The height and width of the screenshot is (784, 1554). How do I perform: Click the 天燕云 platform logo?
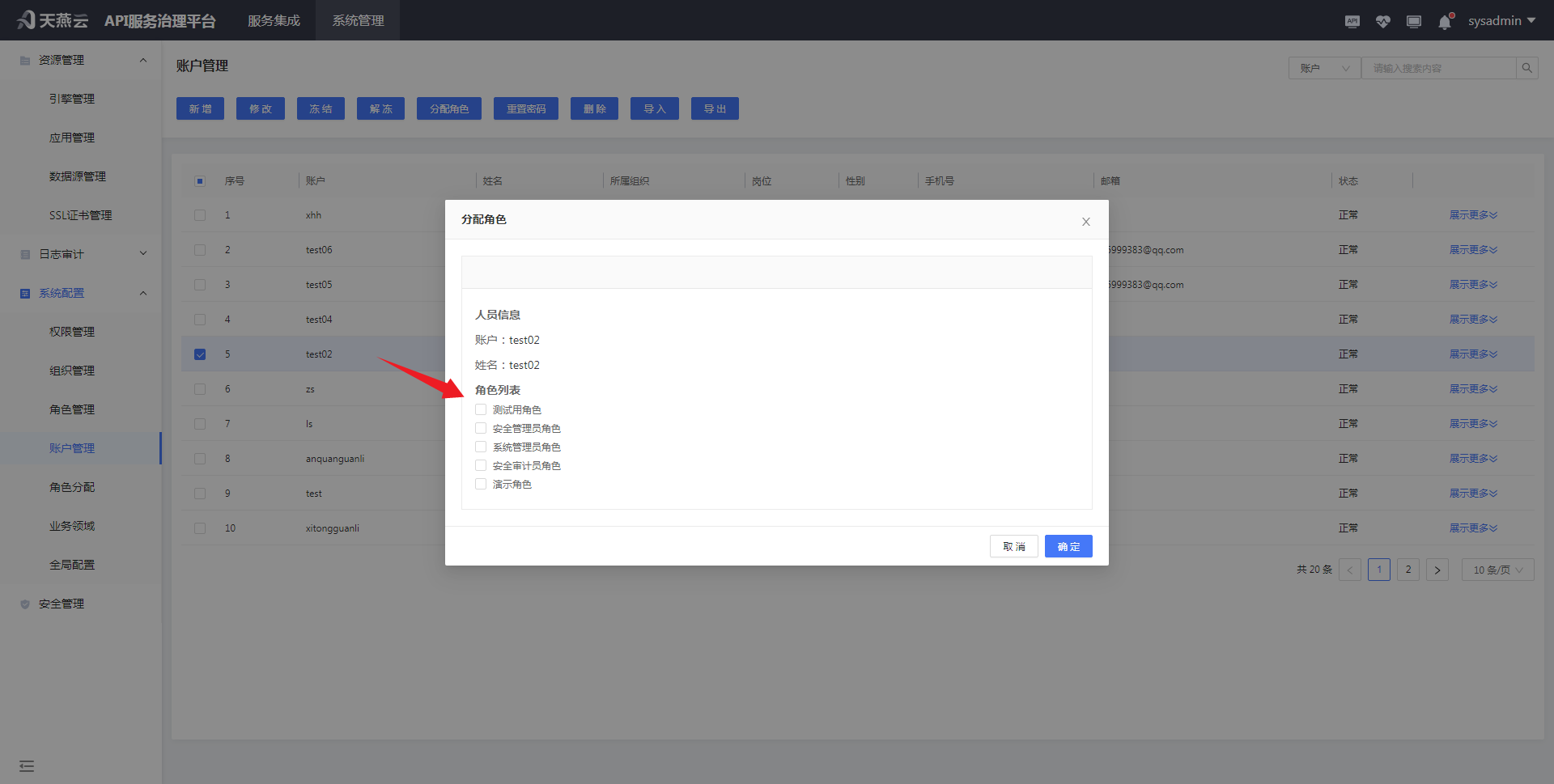coord(52,19)
